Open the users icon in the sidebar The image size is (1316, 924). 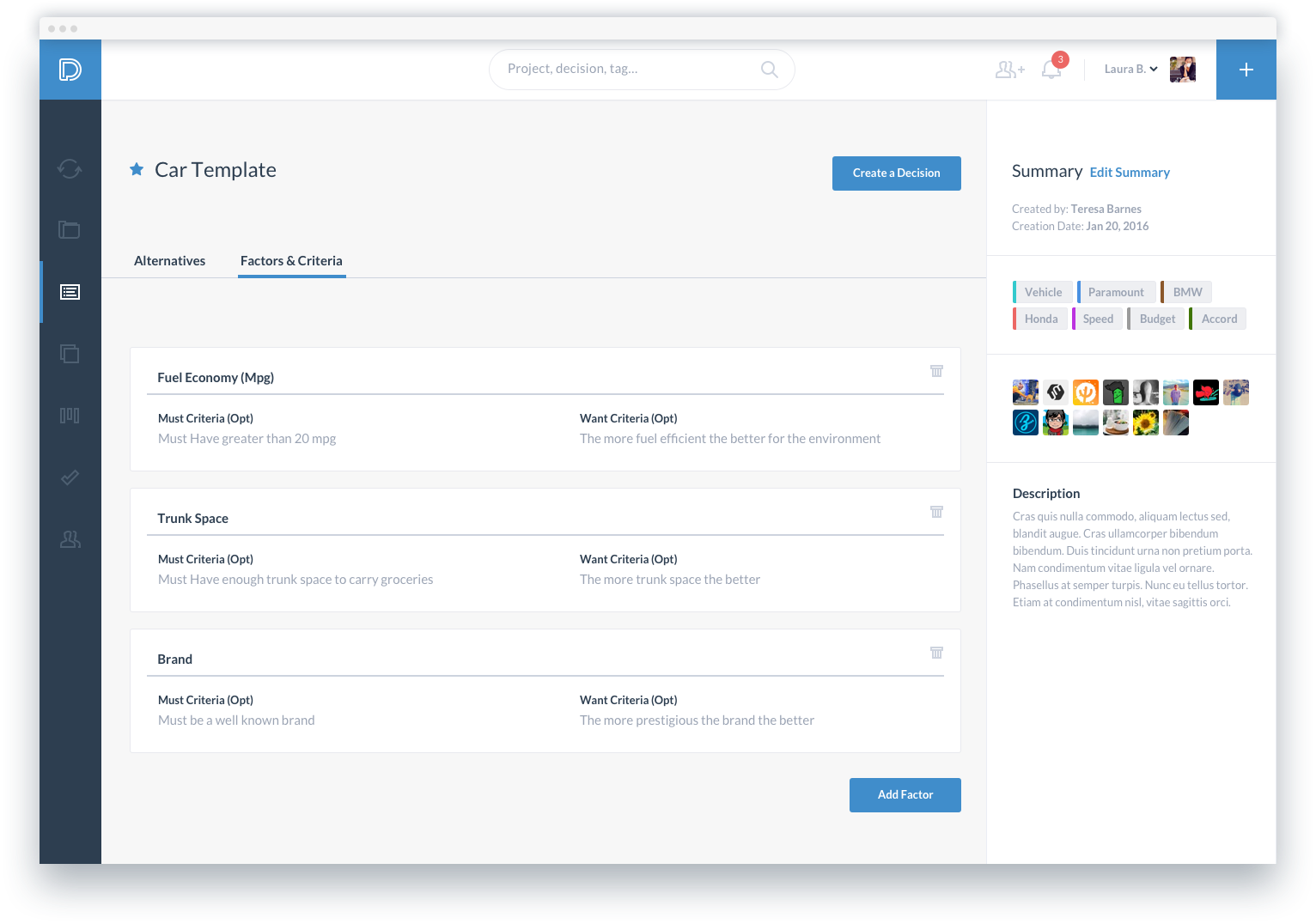[x=70, y=539]
